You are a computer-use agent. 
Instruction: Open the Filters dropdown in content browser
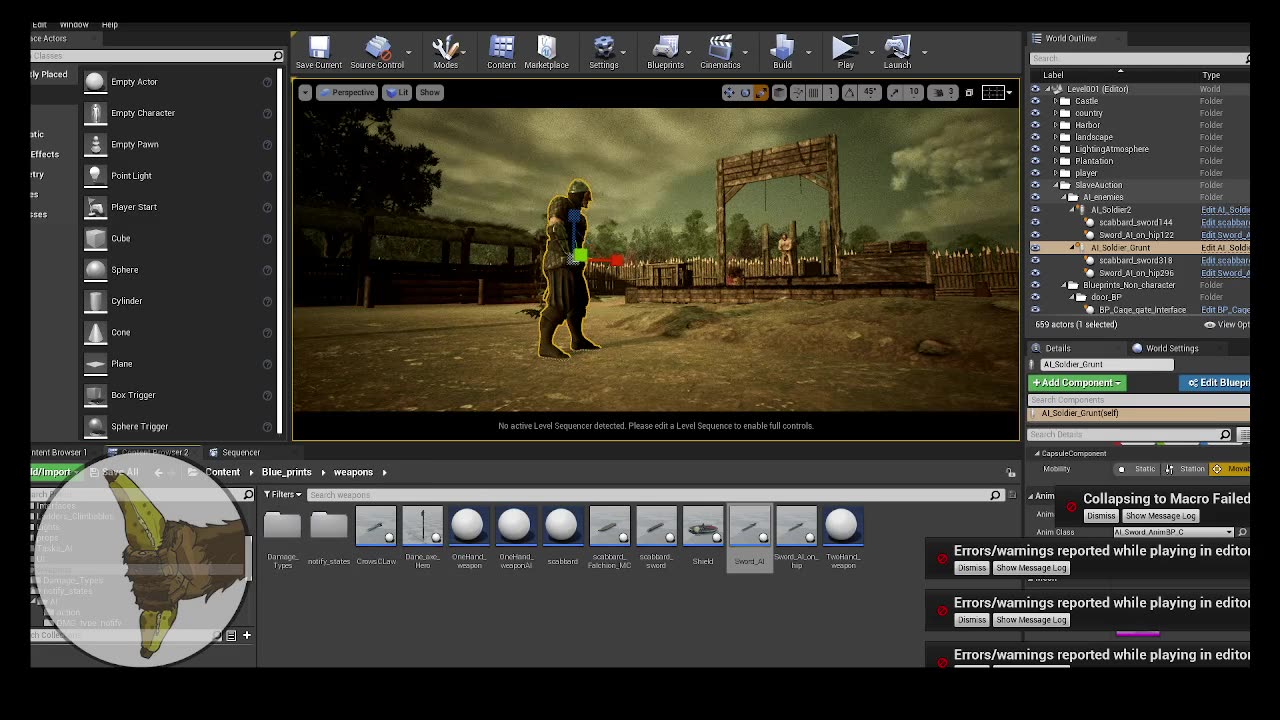[282, 494]
